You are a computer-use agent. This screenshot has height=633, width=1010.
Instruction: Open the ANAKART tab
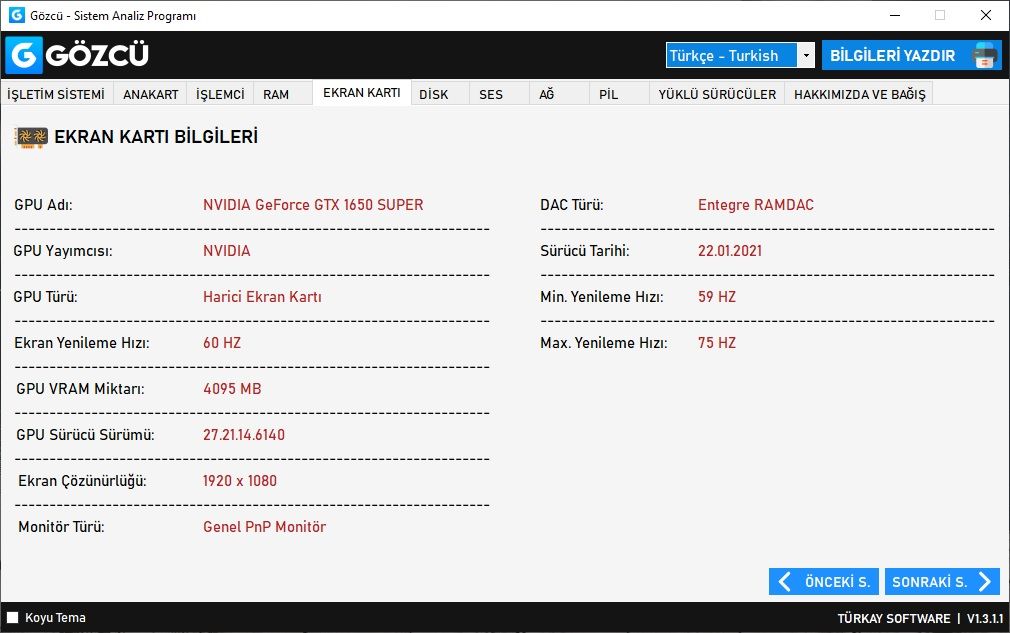click(151, 94)
